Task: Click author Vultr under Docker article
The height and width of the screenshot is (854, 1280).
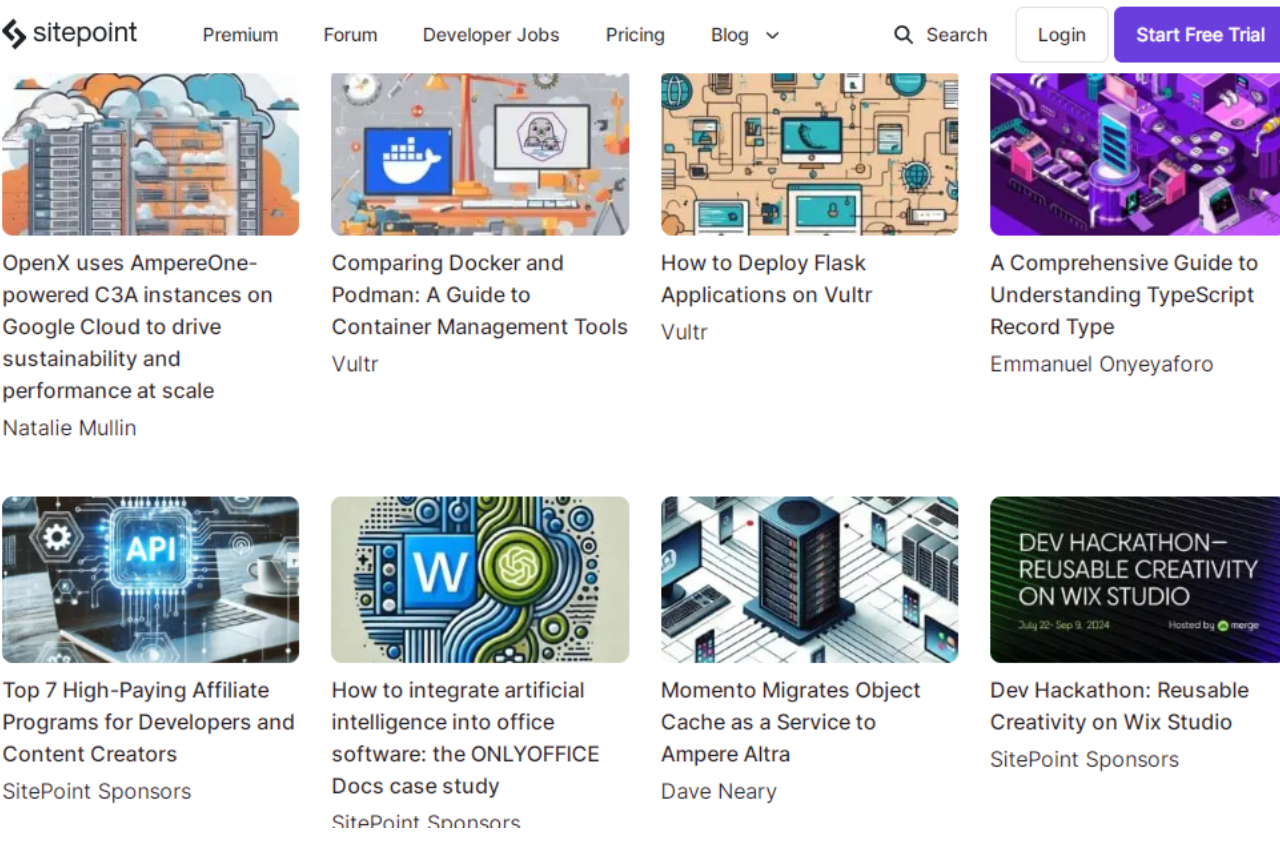Action: (x=355, y=364)
